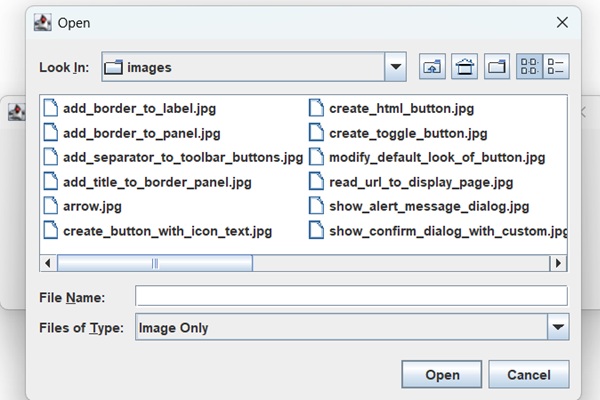Select read_url_to_display_page.jpg
600x400 pixels.
click(421, 182)
